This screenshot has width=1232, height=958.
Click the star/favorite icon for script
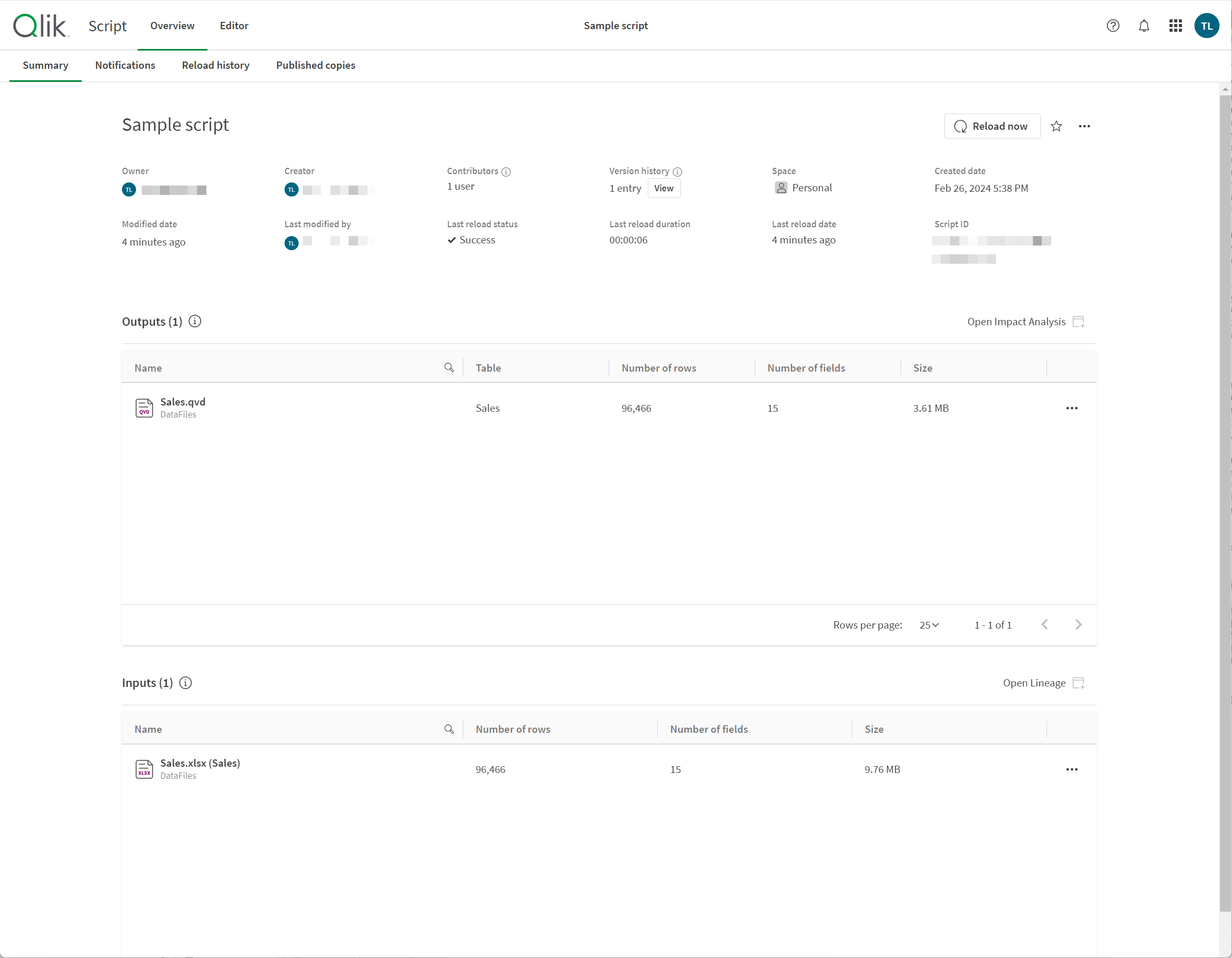tap(1057, 126)
